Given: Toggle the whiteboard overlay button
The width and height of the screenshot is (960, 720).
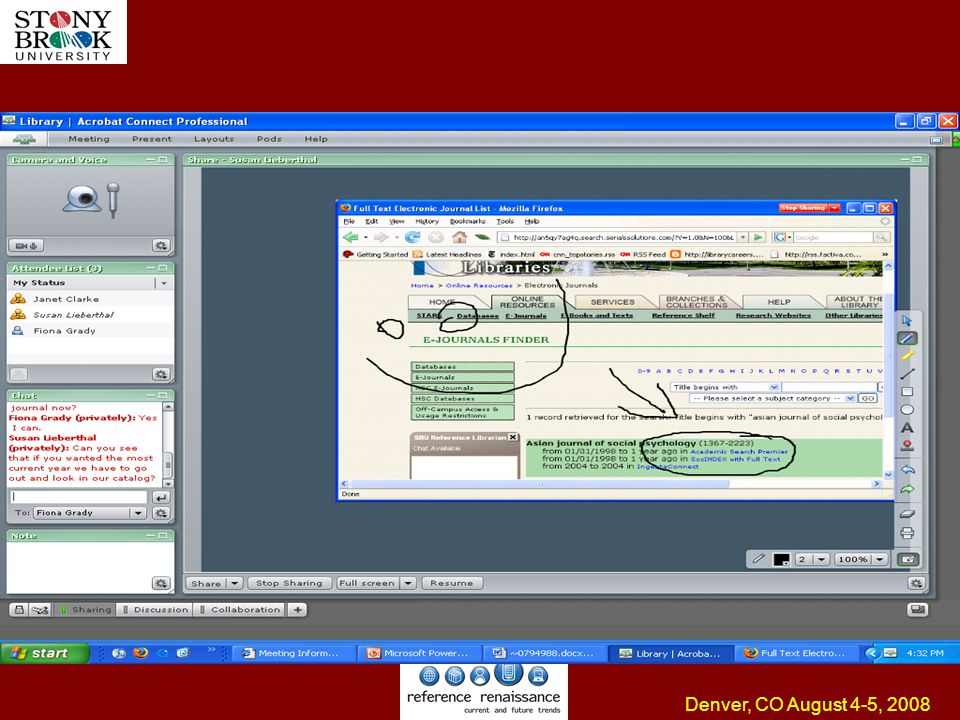Looking at the screenshot, I should (x=907, y=559).
